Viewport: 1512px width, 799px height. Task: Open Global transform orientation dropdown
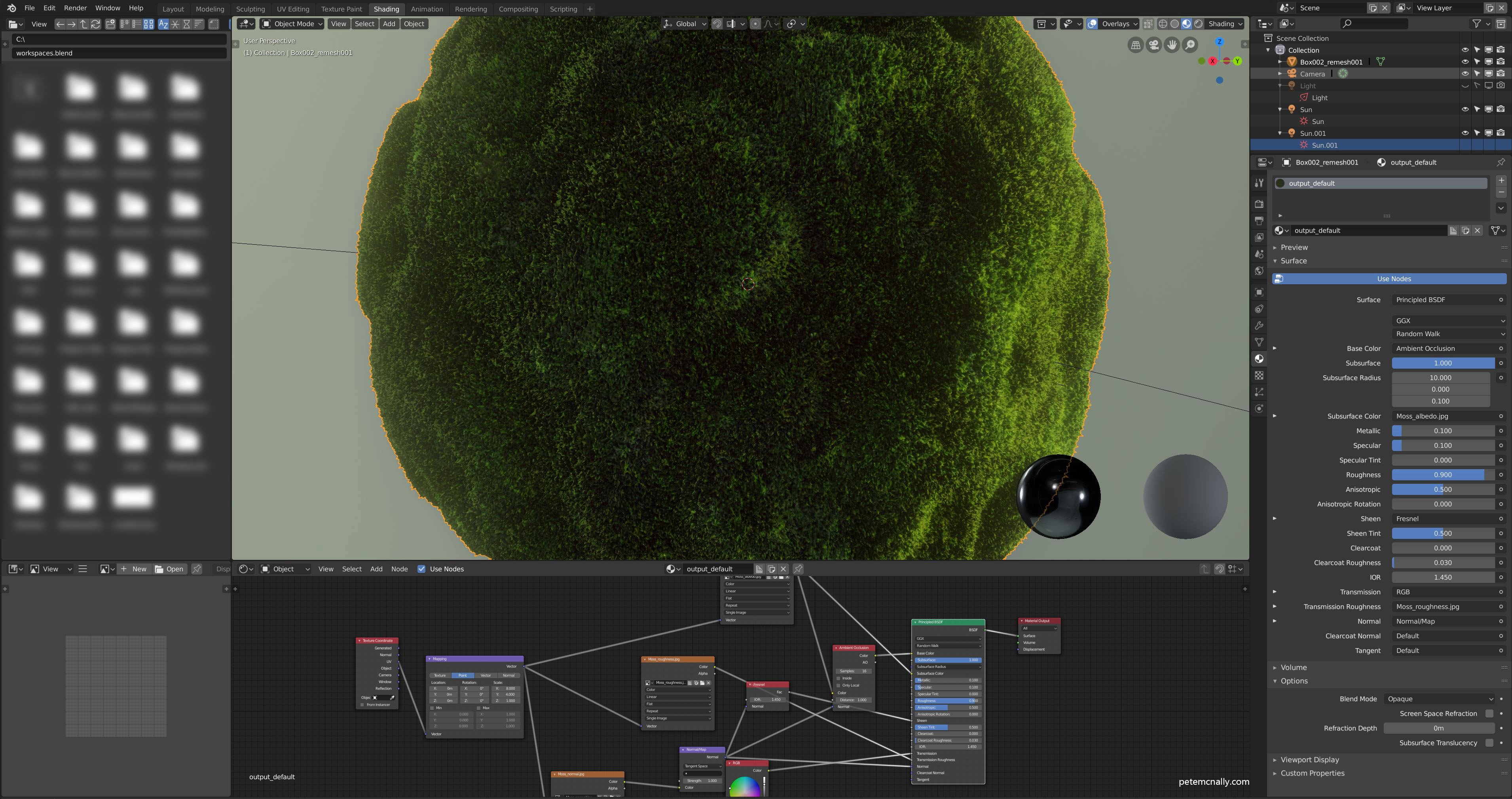pos(685,24)
